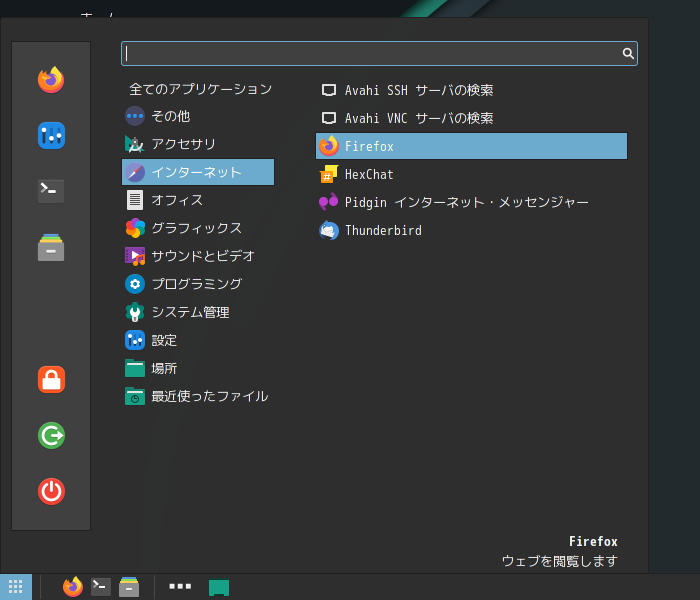Open the サウンドとビデオ category

point(198,256)
